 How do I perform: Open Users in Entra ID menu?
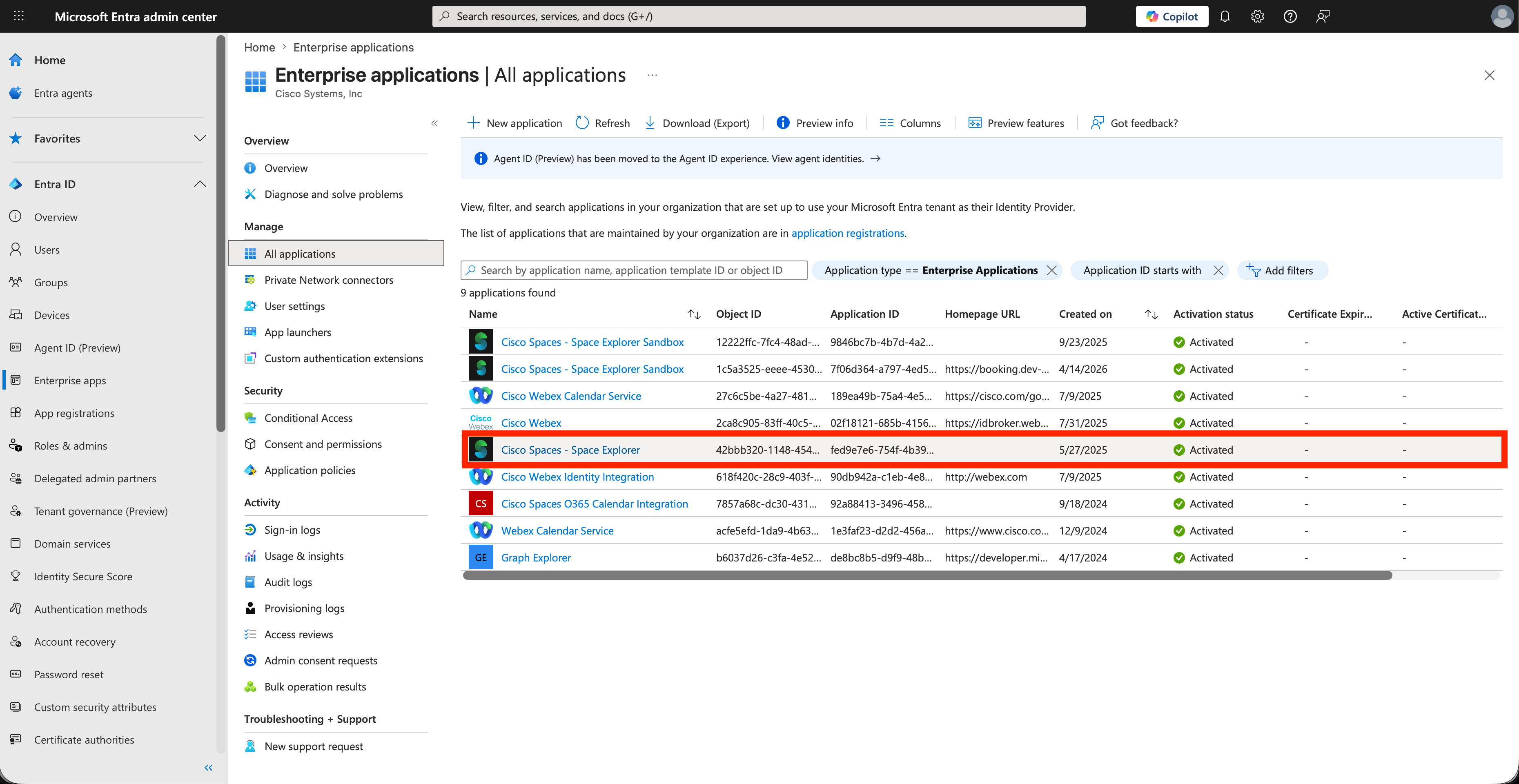[47, 249]
